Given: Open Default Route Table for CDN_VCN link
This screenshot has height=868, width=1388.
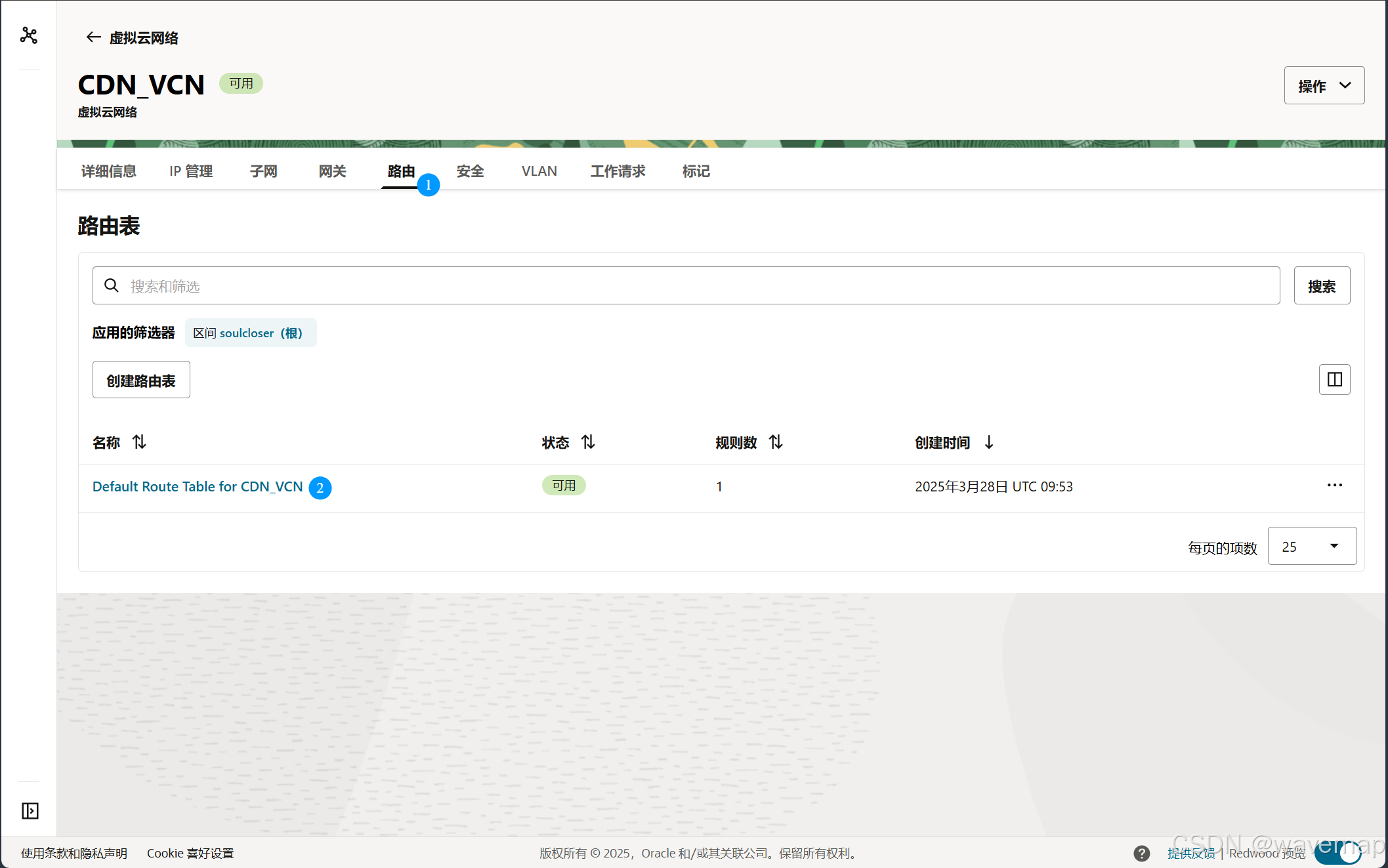Looking at the screenshot, I should click(197, 487).
